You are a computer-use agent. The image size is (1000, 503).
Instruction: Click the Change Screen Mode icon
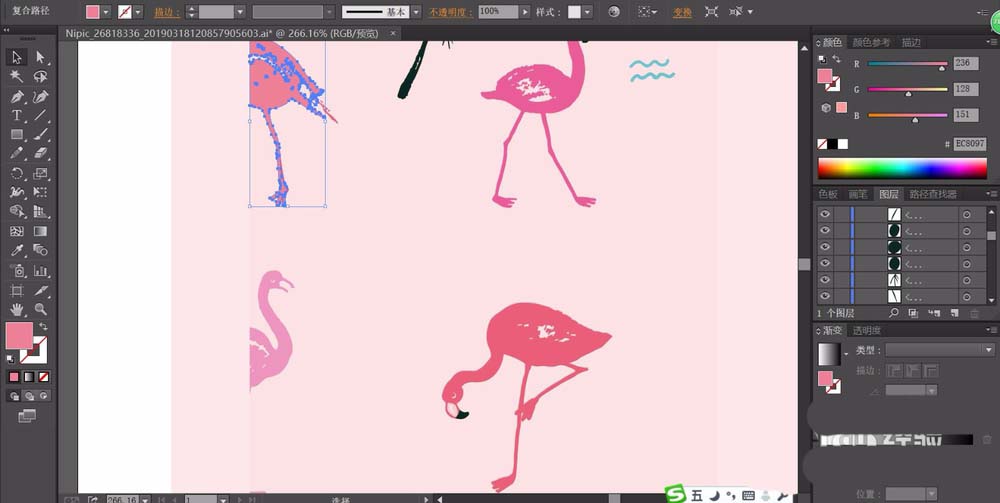[x=27, y=416]
